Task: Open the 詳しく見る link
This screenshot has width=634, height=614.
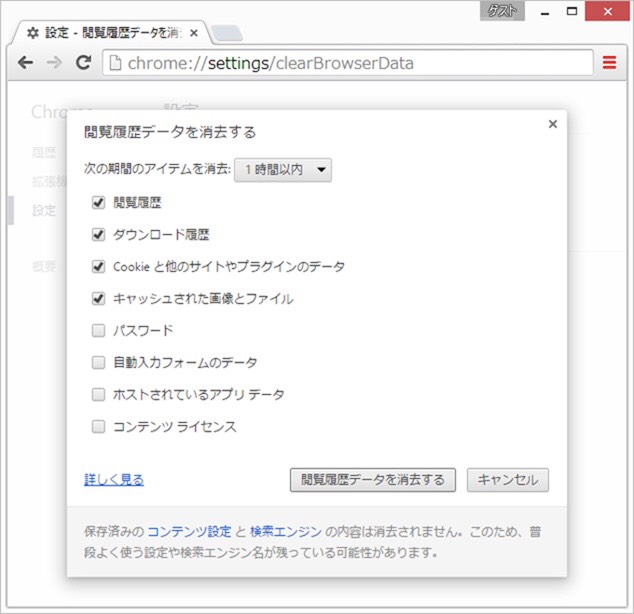Action: [x=114, y=480]
